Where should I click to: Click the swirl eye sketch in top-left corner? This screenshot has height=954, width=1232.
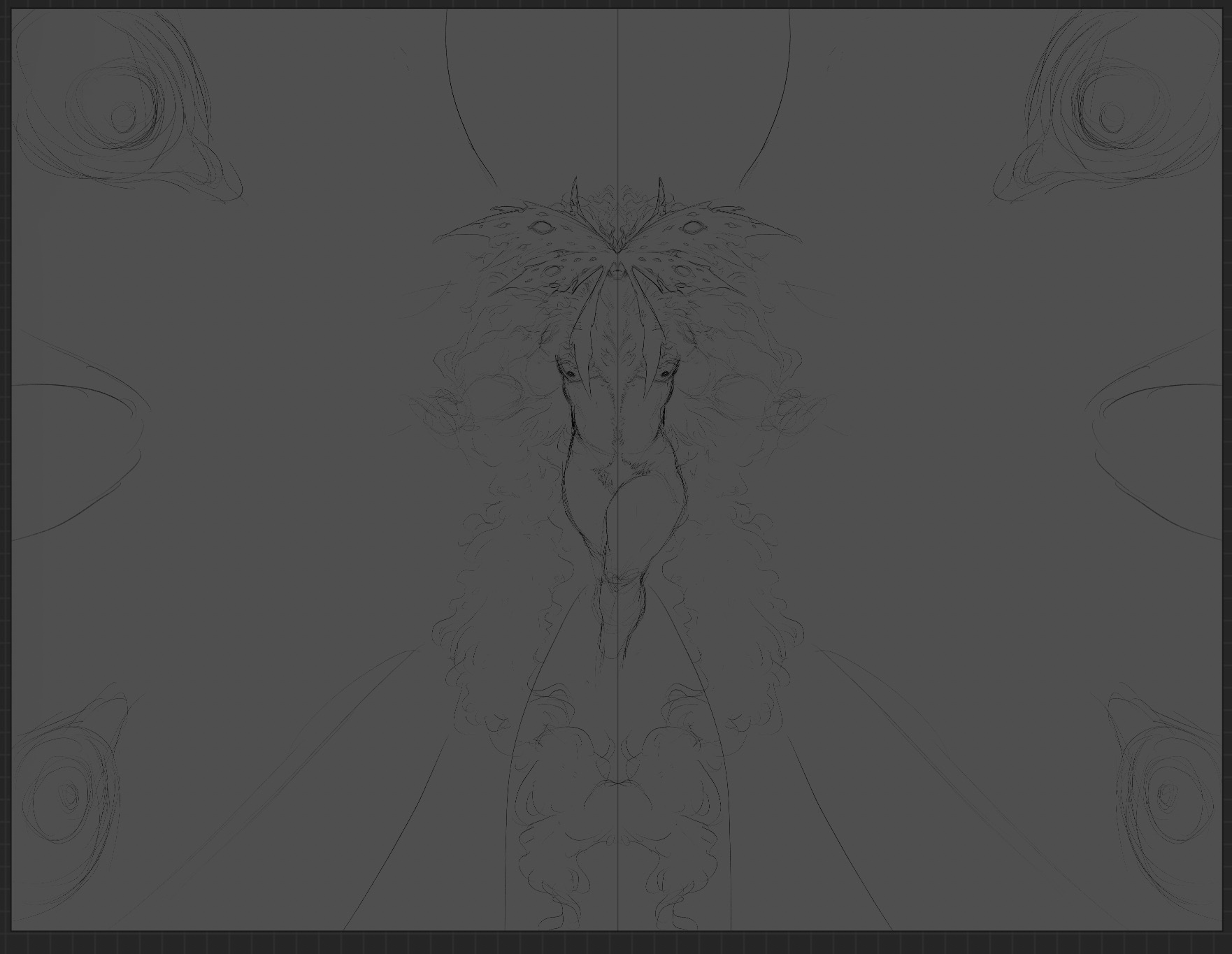(x=122, y=115)
